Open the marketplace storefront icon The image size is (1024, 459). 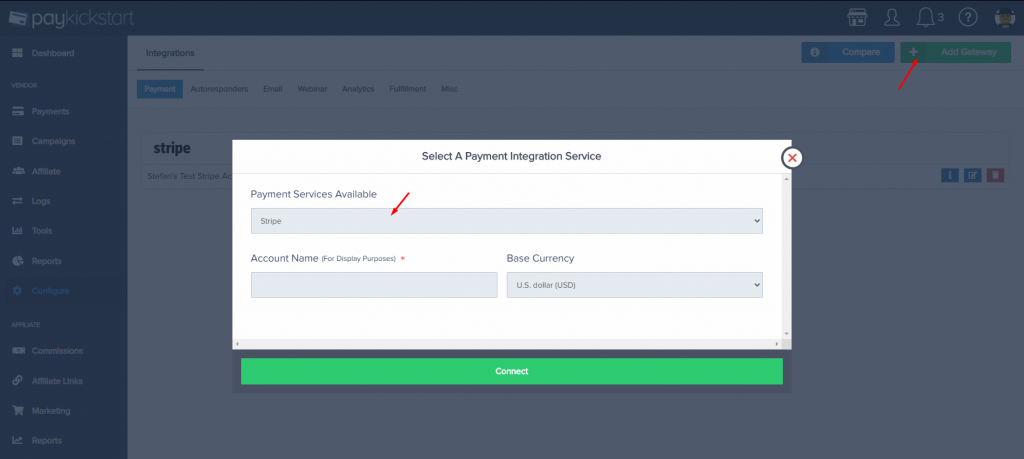(x=856, y=17)
